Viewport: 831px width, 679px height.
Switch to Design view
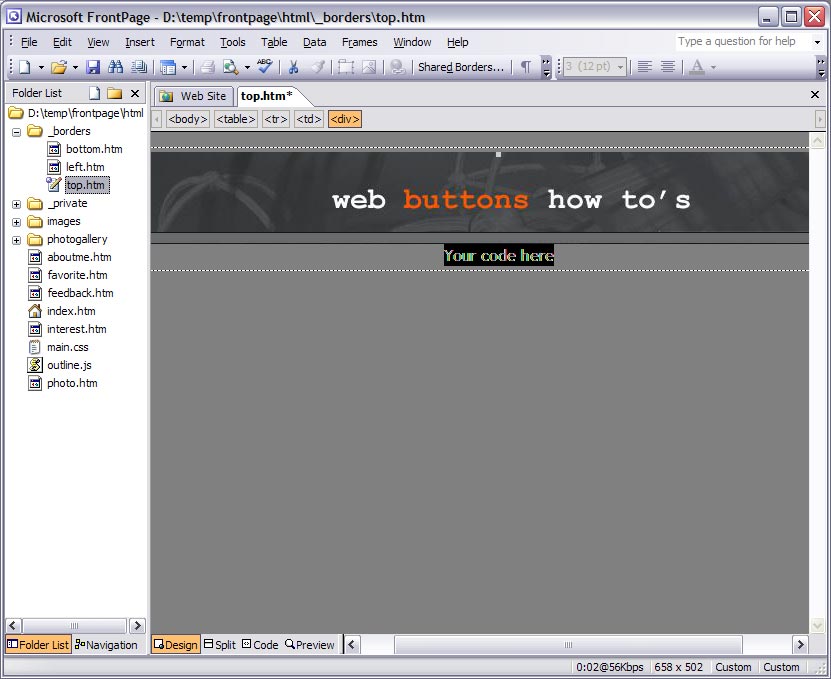coord(176,645)
